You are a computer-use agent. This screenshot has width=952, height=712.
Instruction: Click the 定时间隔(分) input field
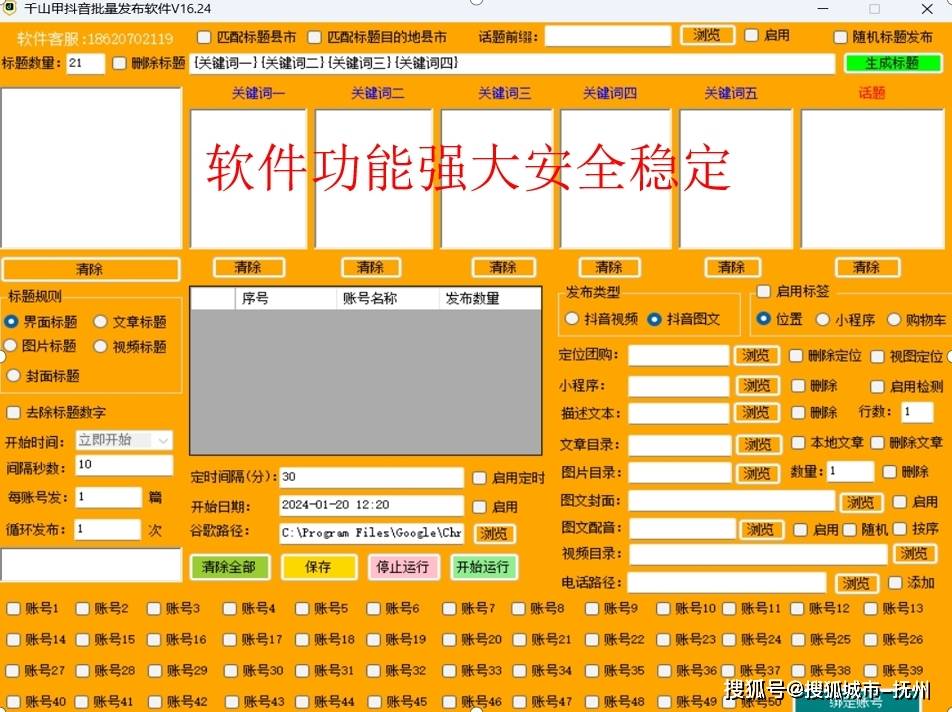pyautogui.click(x=372, y=477)
